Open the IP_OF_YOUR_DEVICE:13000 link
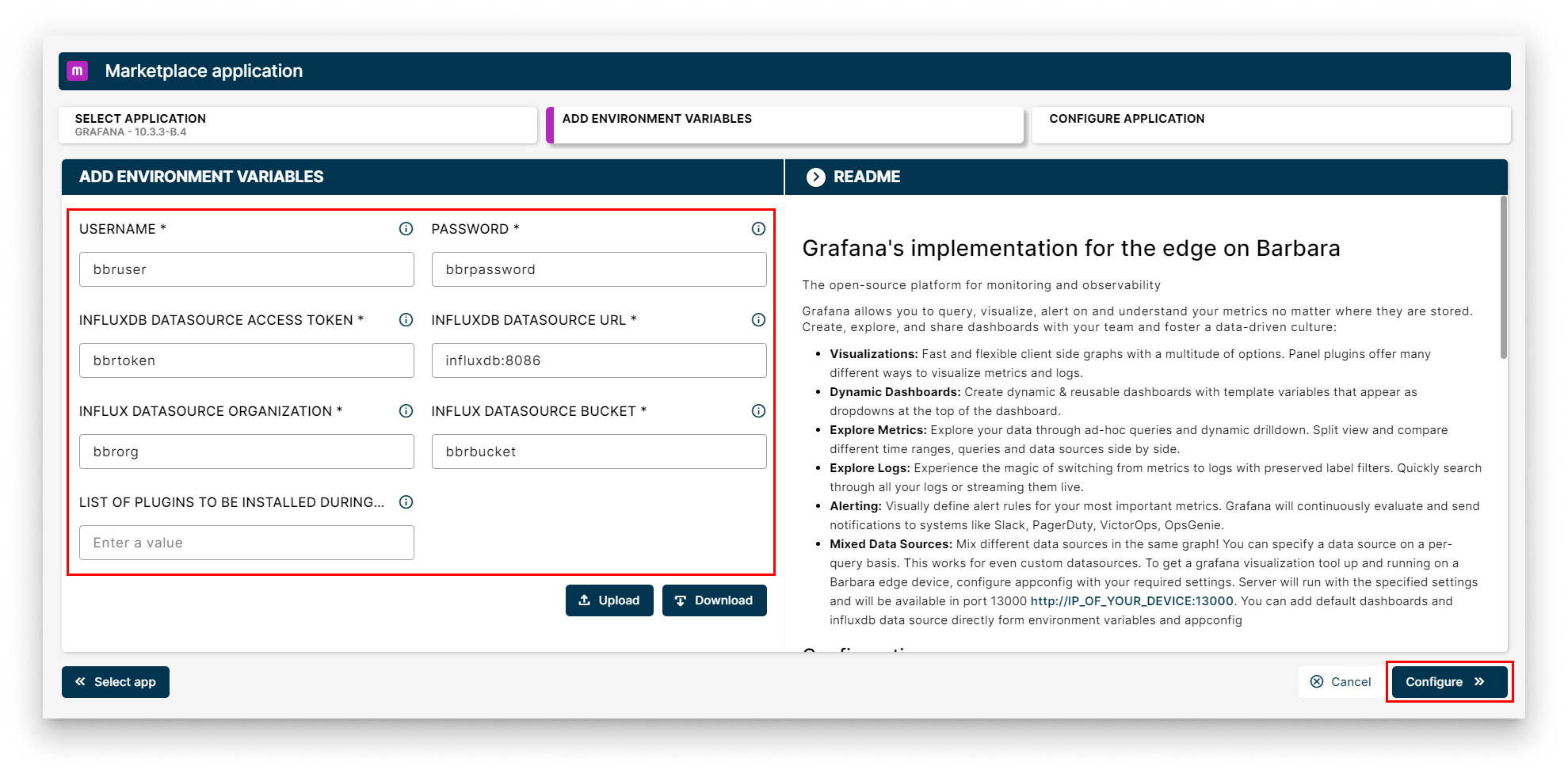The width and height of the screenshot is (1568, 770). [x=1131, y=601]
